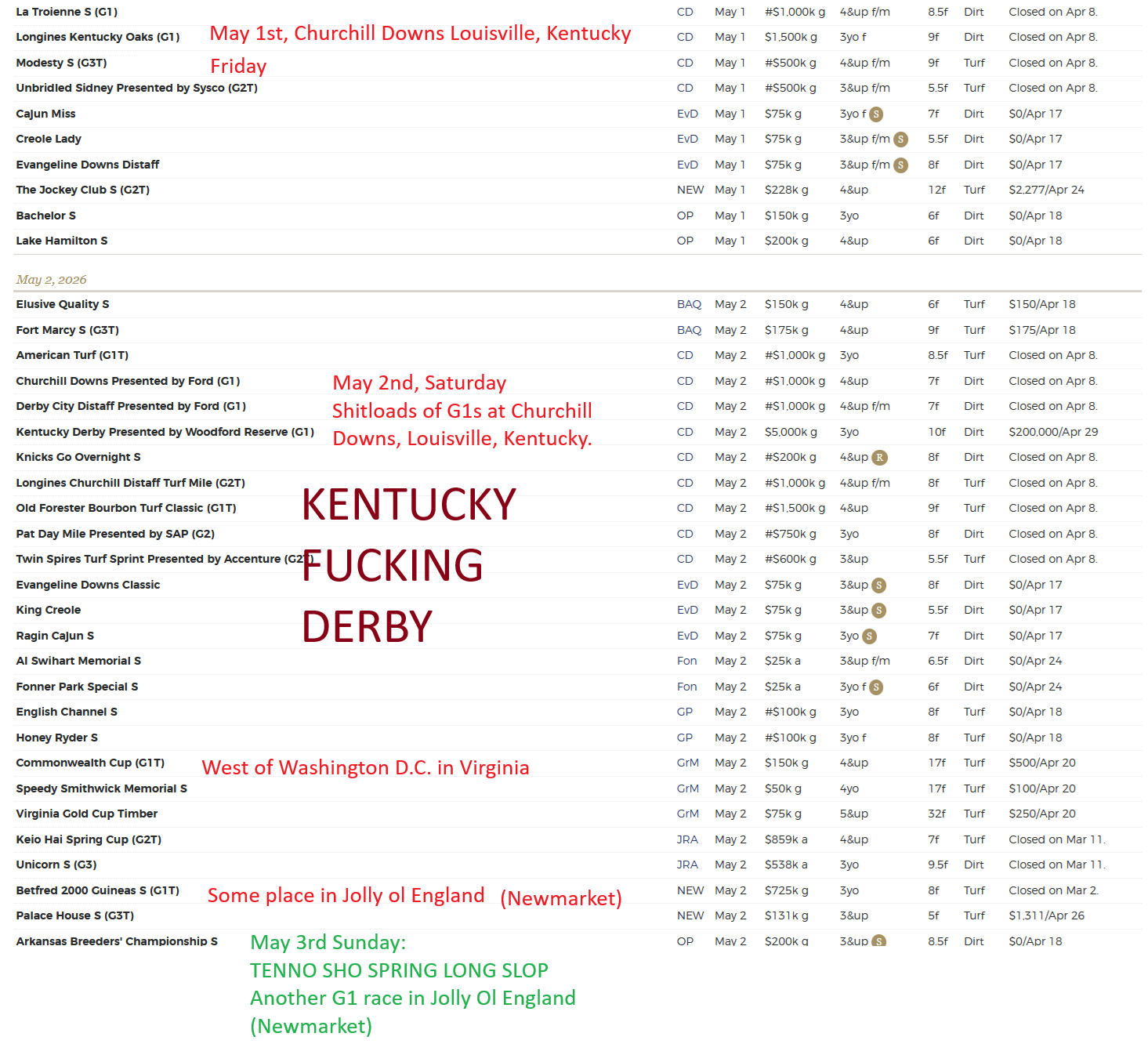Select 12f distance in The Jockey Club S row

pos(936,190)
